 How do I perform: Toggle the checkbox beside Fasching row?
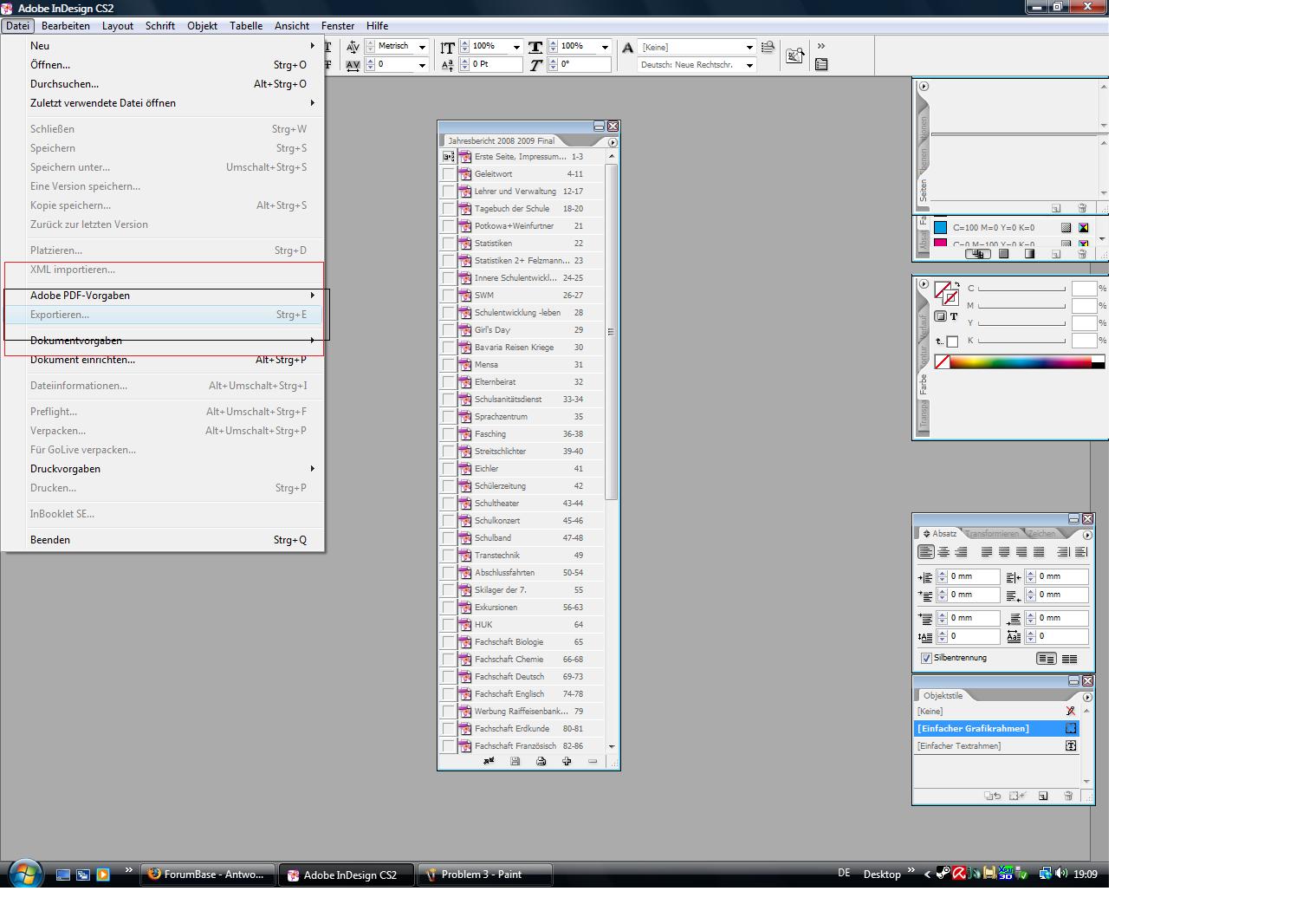pyautogui.click(x=448, y=434)
